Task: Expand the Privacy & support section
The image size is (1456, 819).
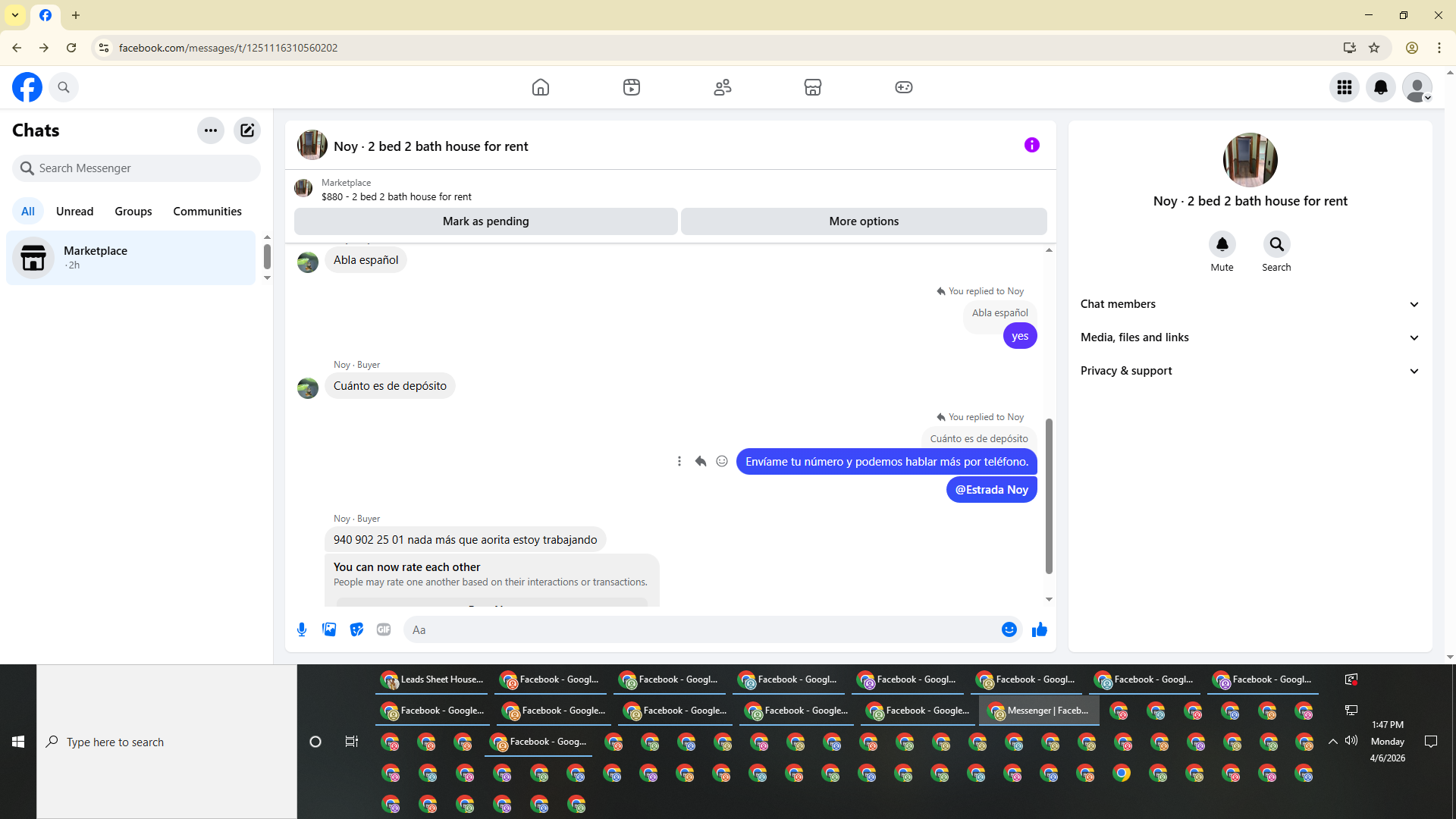Action: pyautogui.click(x=1250, y=371)
